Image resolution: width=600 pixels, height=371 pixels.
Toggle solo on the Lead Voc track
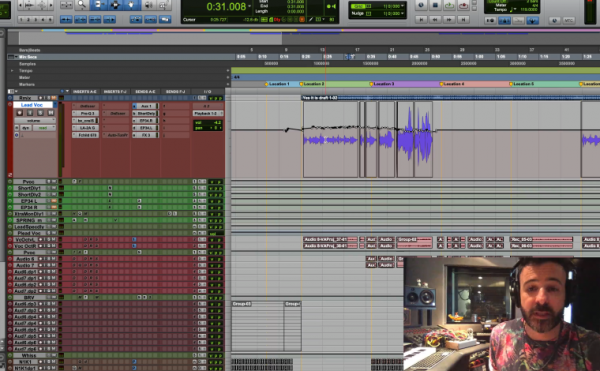(x=40, y=113)
